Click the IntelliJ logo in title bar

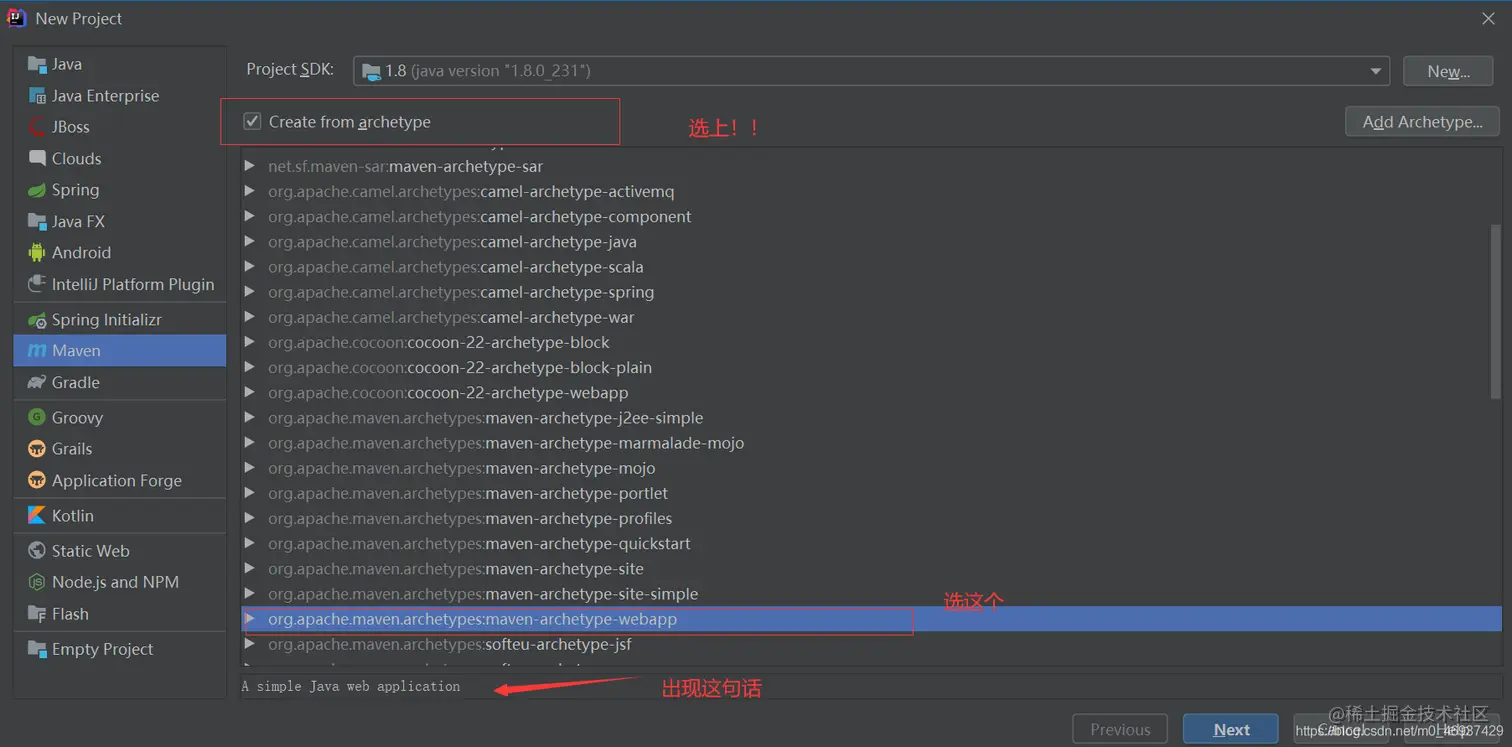(16, 18)
